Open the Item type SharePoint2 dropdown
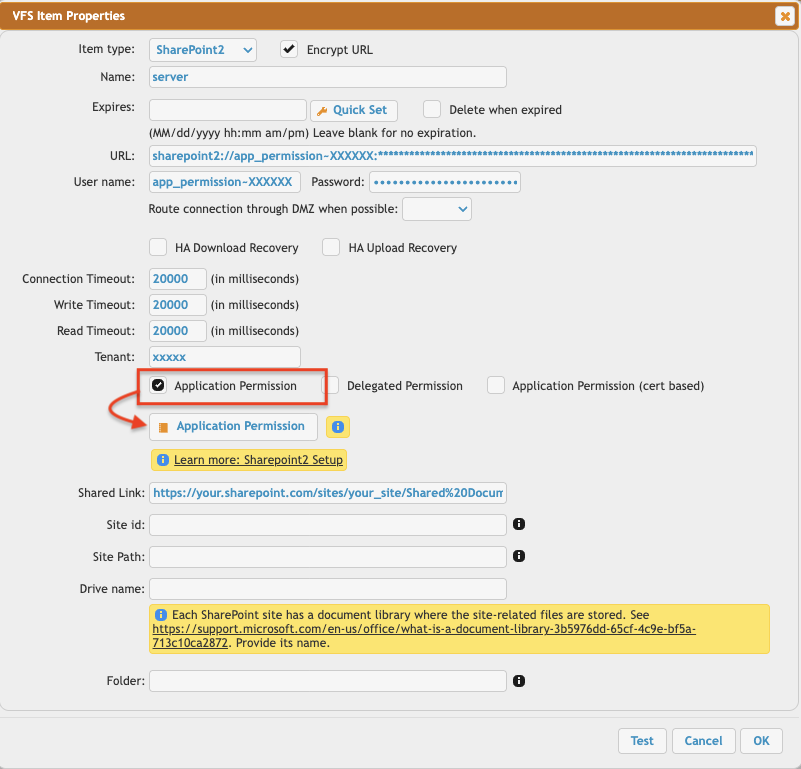Viewport: 801px width, 769px height. pyautogui.click(x=203, y=50)
